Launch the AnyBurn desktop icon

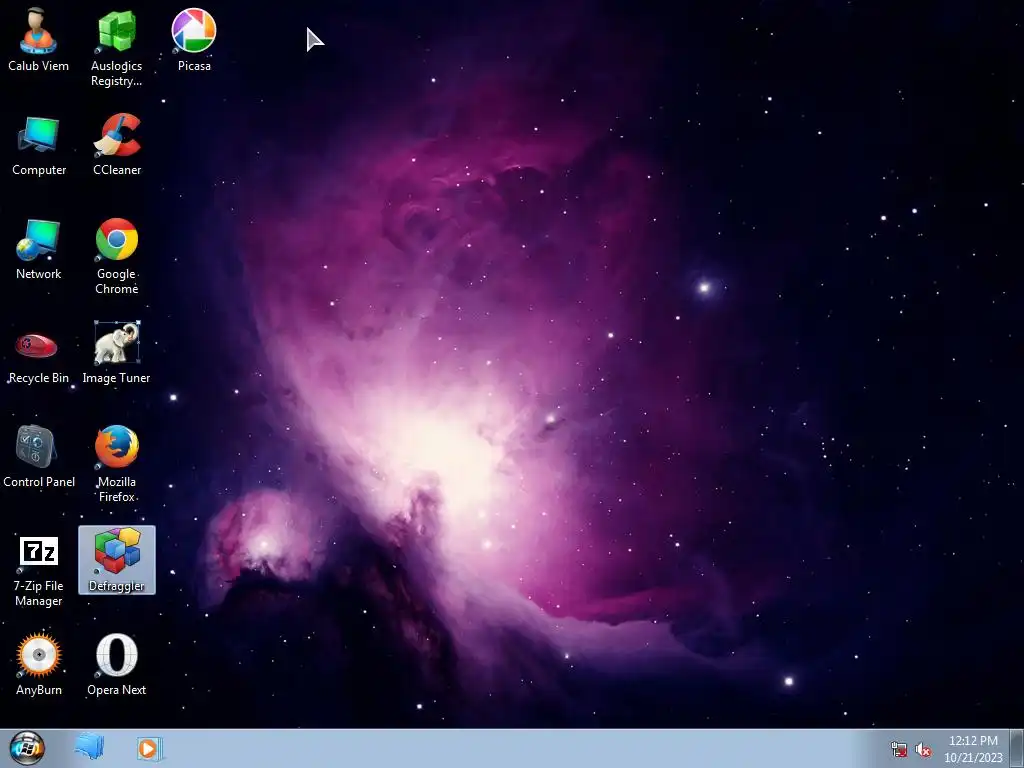coord(39,665)
